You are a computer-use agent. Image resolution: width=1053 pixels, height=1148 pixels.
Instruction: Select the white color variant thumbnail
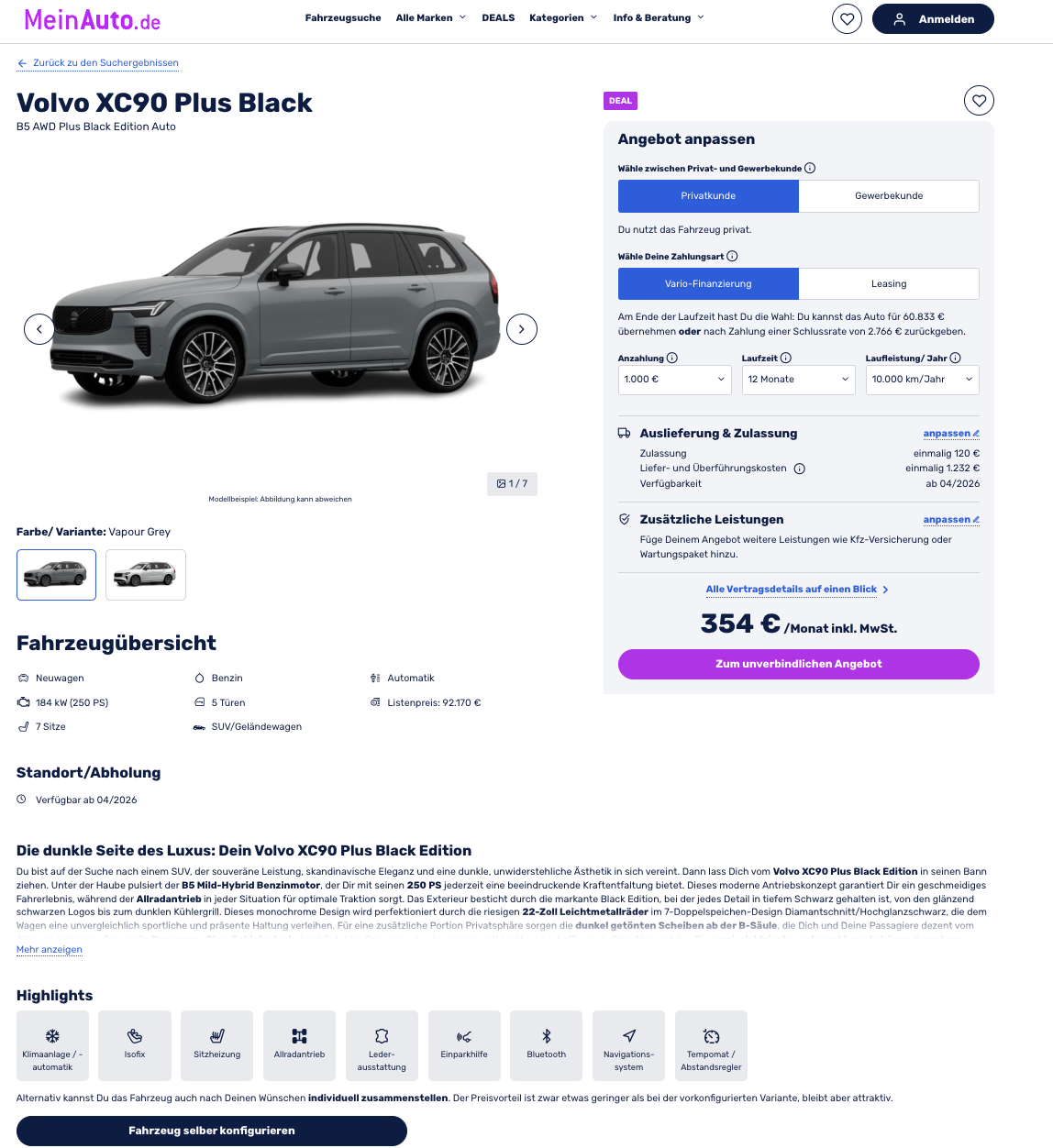[146, 575]
